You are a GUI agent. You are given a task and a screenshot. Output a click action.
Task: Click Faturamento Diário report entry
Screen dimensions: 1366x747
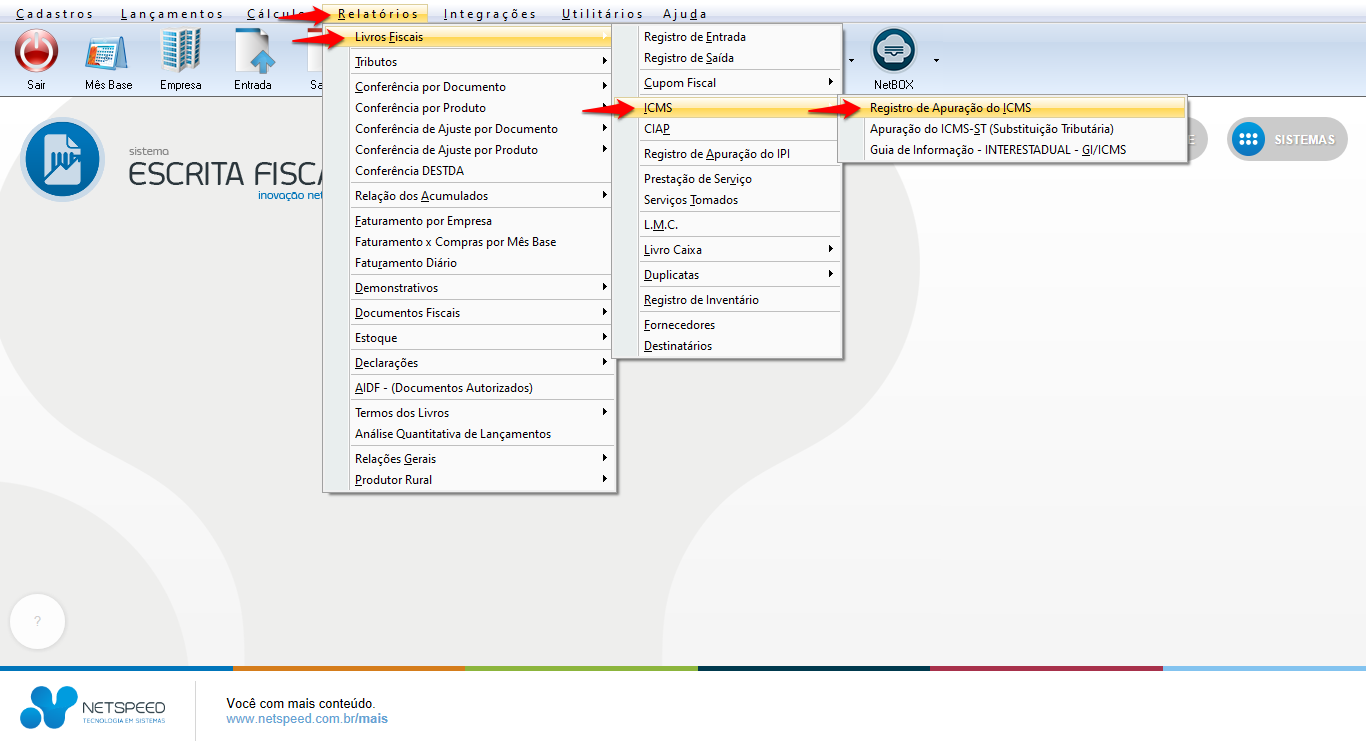406,263
